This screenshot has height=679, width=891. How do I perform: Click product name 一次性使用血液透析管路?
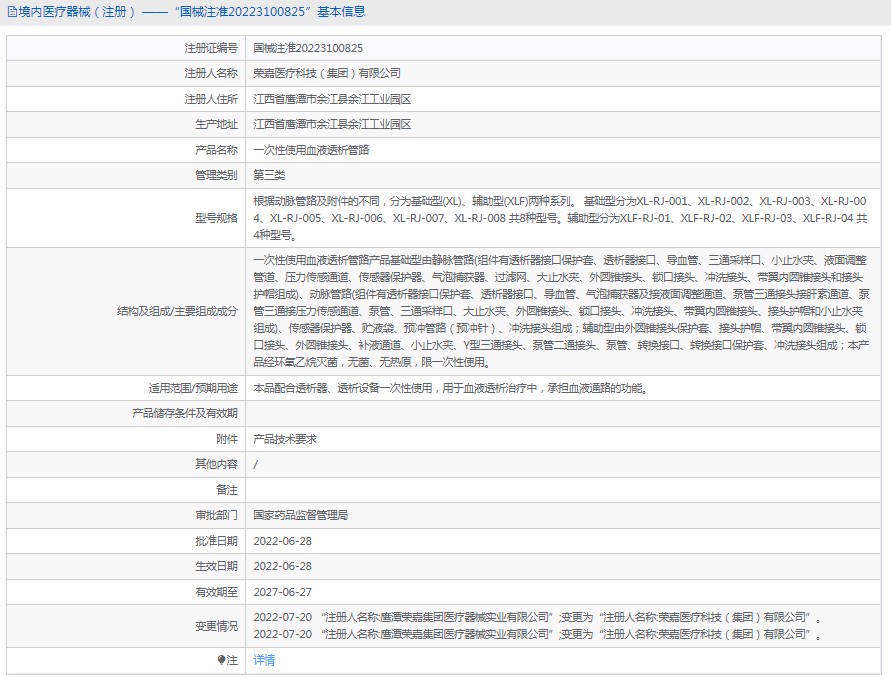pos(311,150)
